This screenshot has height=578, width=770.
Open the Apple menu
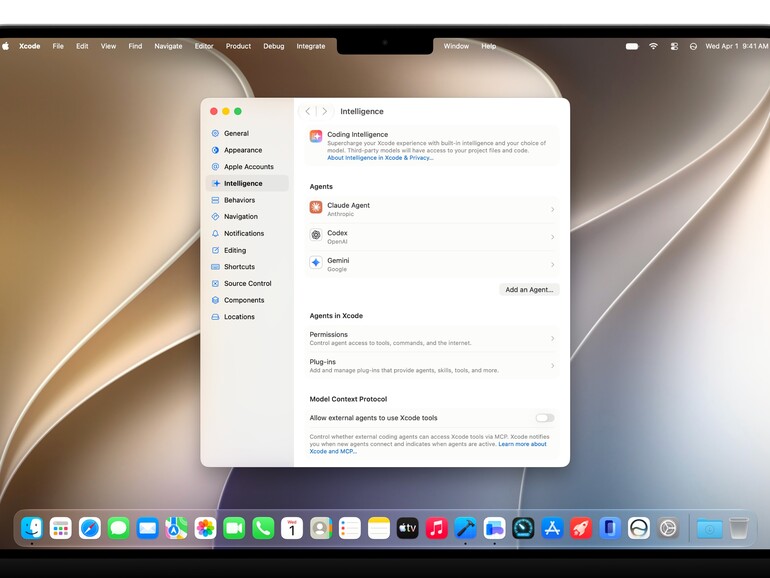pos(6,46)
